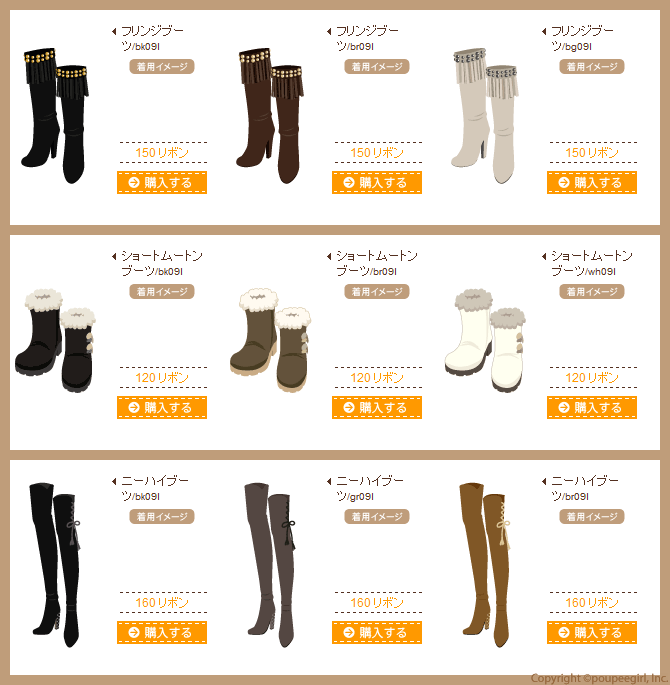670x685 pixels.
Task: View wearing image for brown fringe boots
Action: point(377,66)
